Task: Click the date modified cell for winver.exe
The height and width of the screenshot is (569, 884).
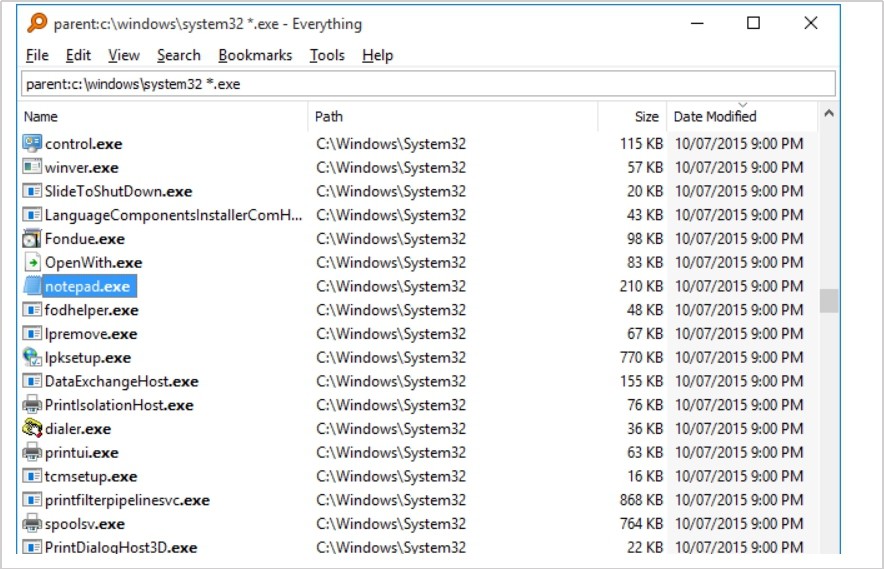Action: [x=739, y=167]
